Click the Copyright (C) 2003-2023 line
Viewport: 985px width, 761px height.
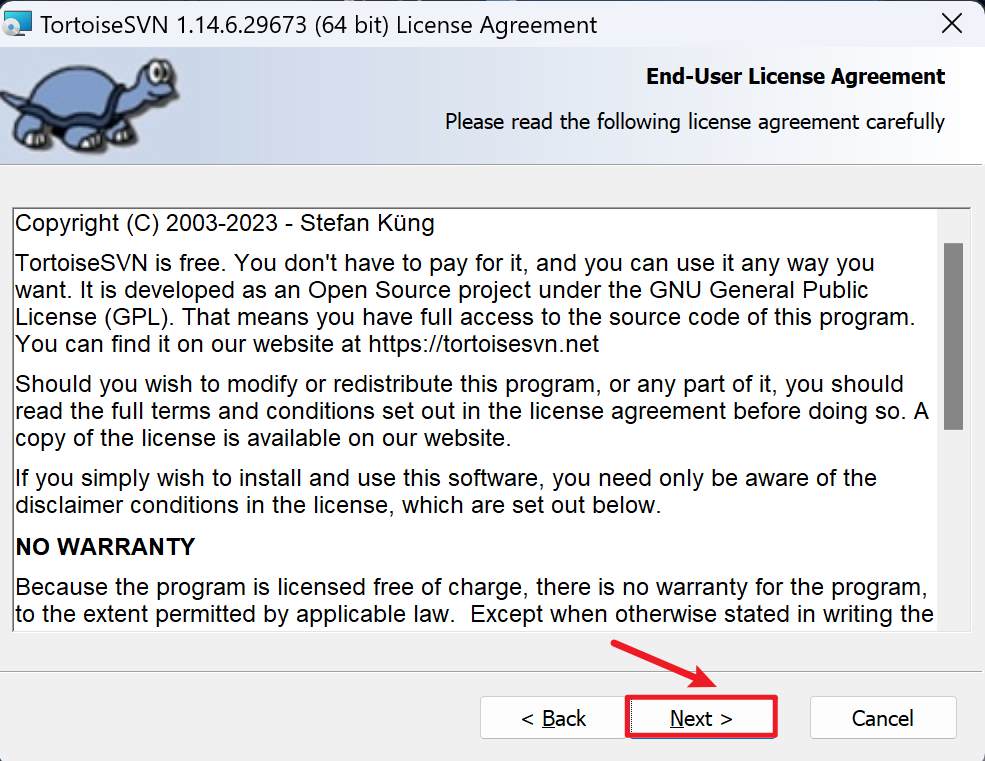coord(224,224)
